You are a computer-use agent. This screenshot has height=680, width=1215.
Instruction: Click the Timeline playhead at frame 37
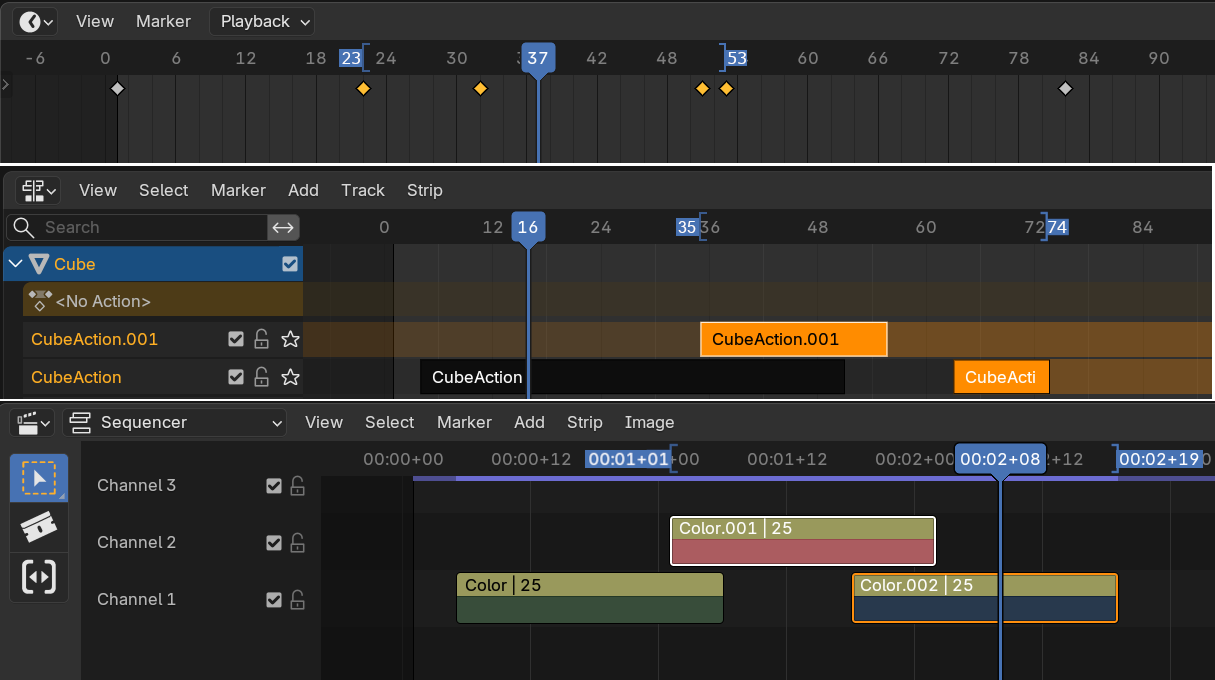coord(538,58)
